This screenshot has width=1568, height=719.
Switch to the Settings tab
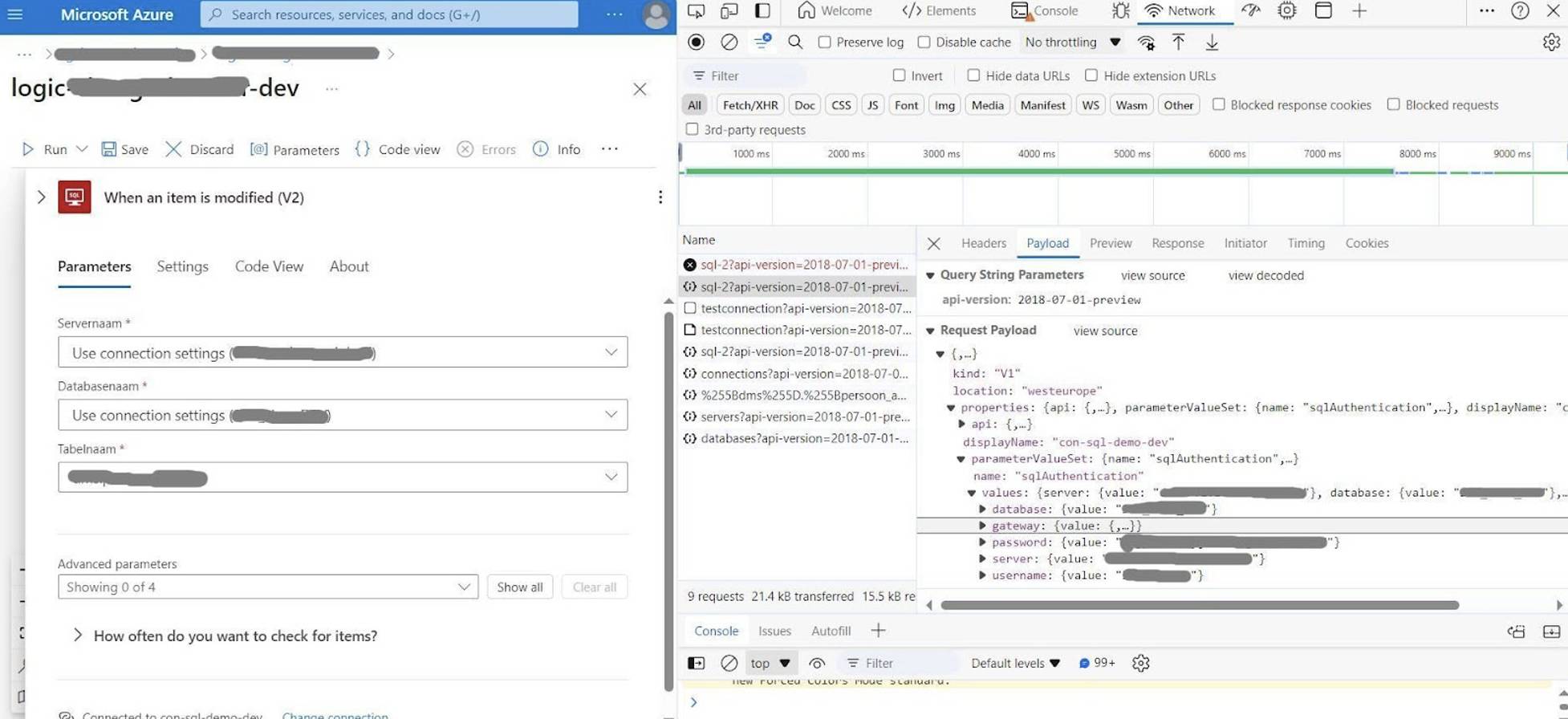pos(182,266)
